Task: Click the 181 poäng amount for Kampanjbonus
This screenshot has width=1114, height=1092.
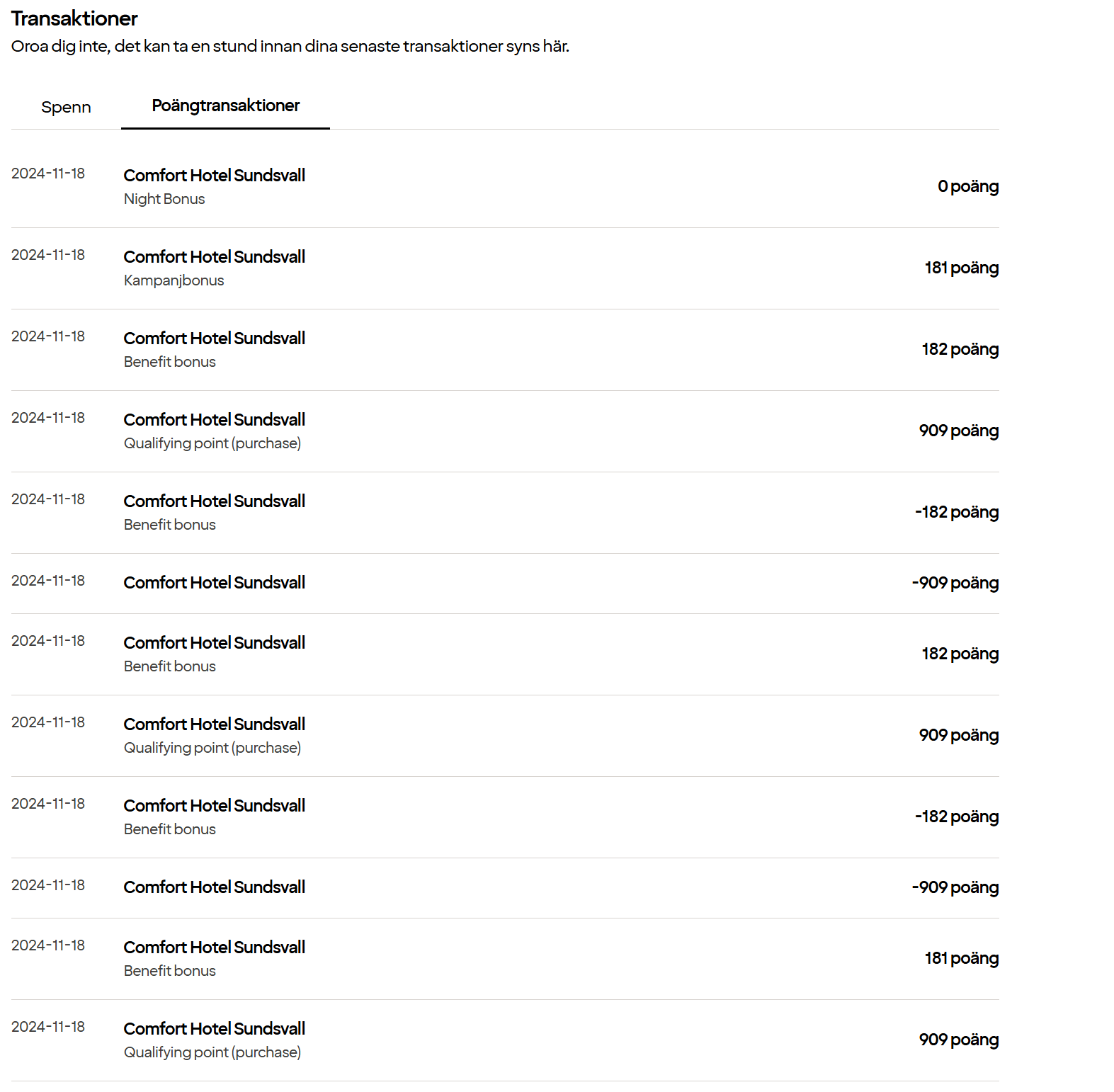Action: click(961, 268)
